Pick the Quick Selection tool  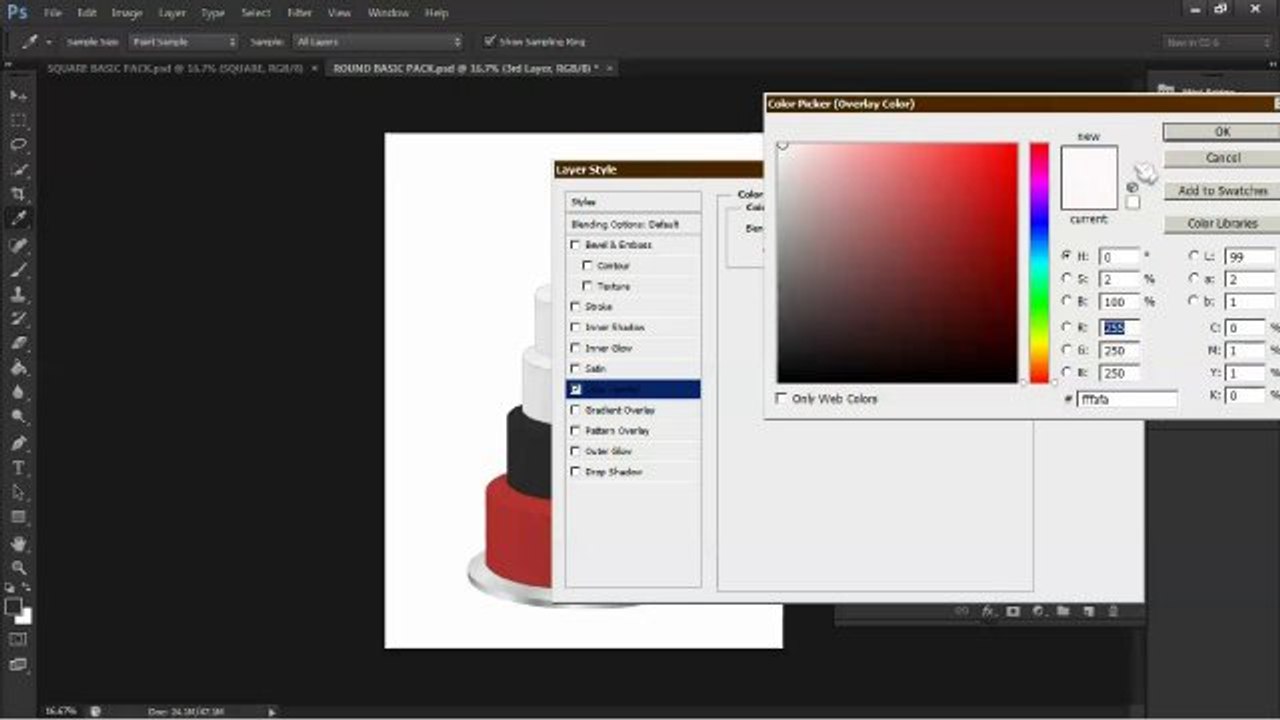point(18,170)
